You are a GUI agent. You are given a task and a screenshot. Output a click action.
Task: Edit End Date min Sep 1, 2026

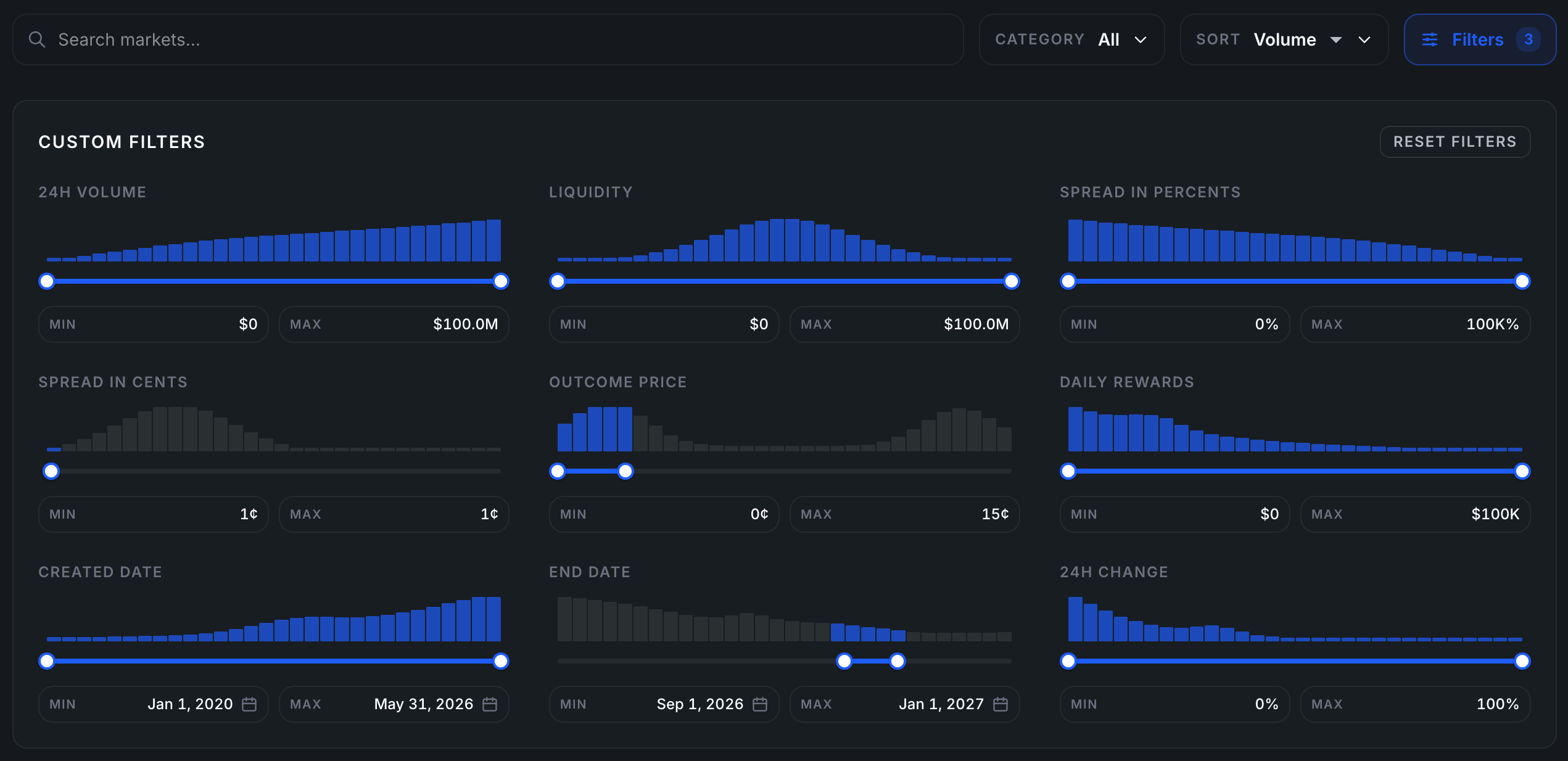664,704
